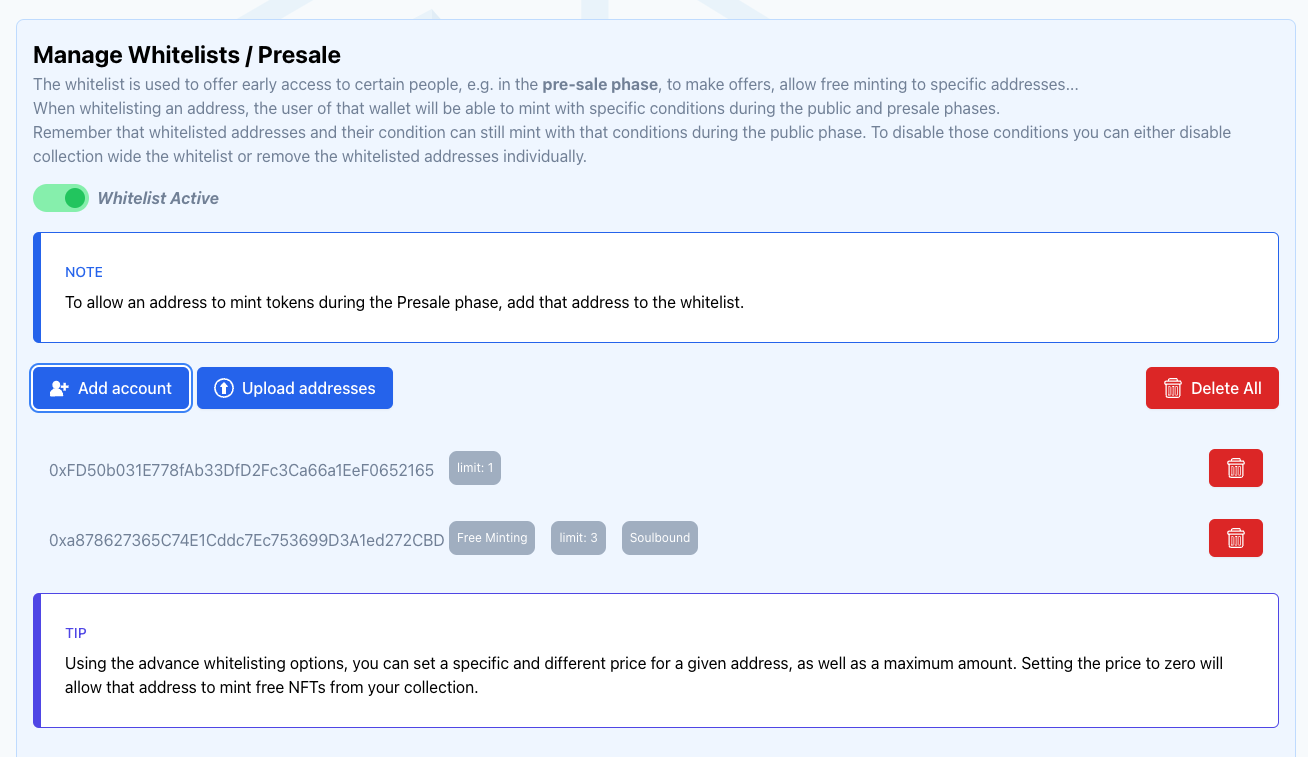Click the Add account button
Image resolution: width=1308 pixels, height=757 pixels.
pos(111,388)
